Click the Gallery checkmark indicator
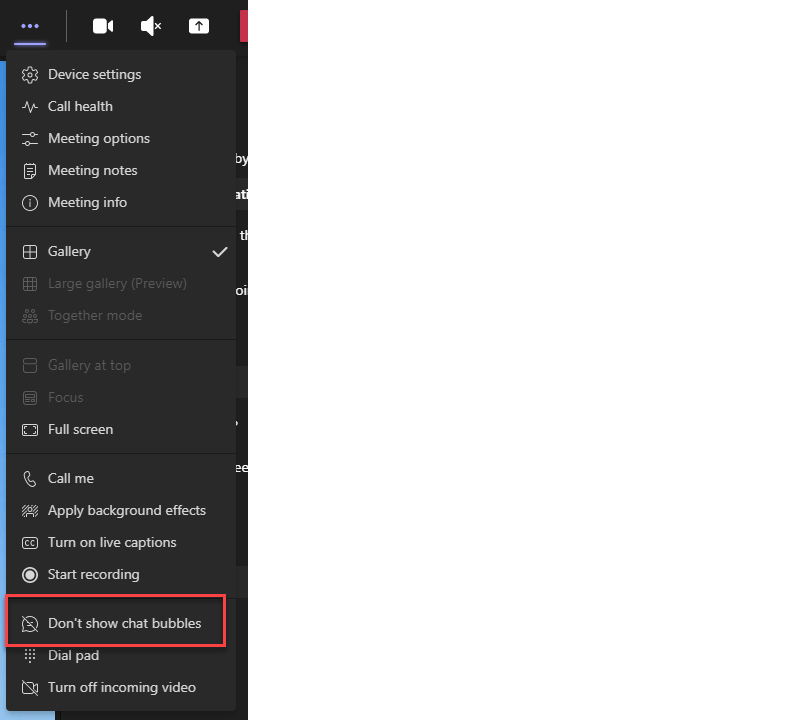 220,252
